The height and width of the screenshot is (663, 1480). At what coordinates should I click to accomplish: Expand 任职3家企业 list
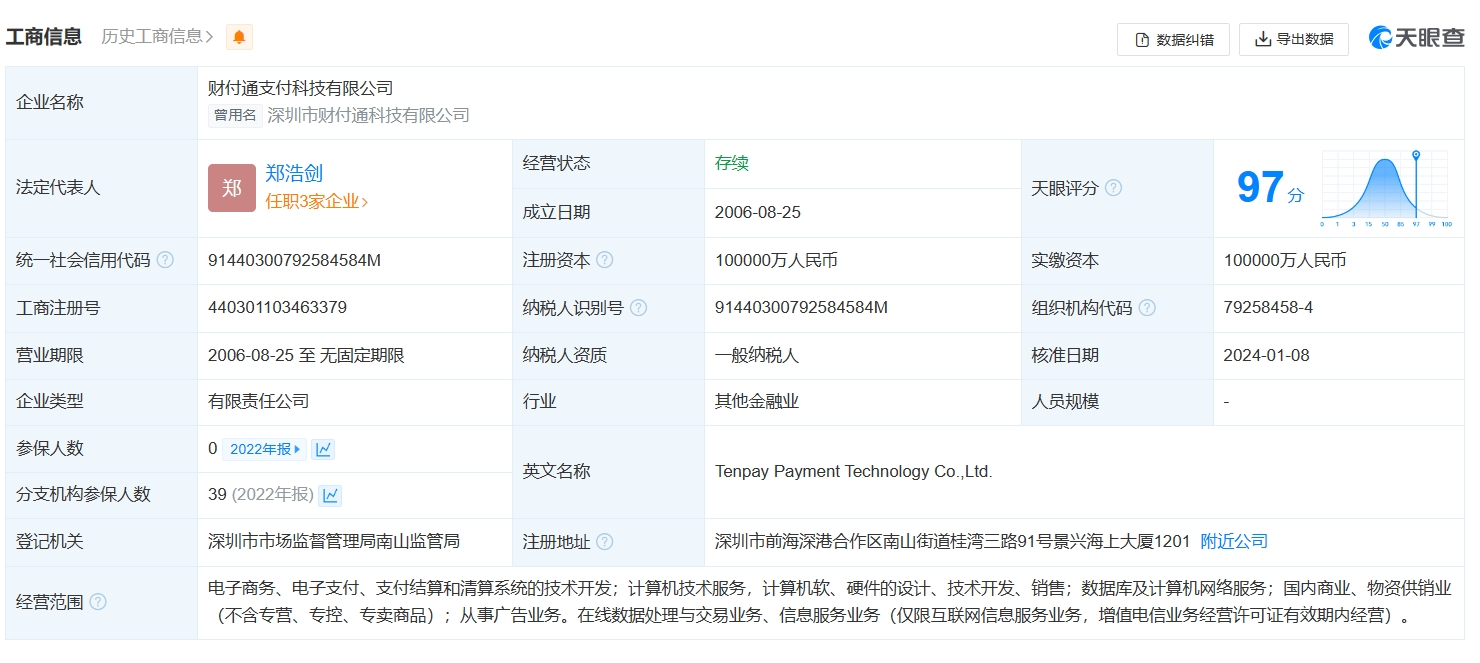point(316,201)
